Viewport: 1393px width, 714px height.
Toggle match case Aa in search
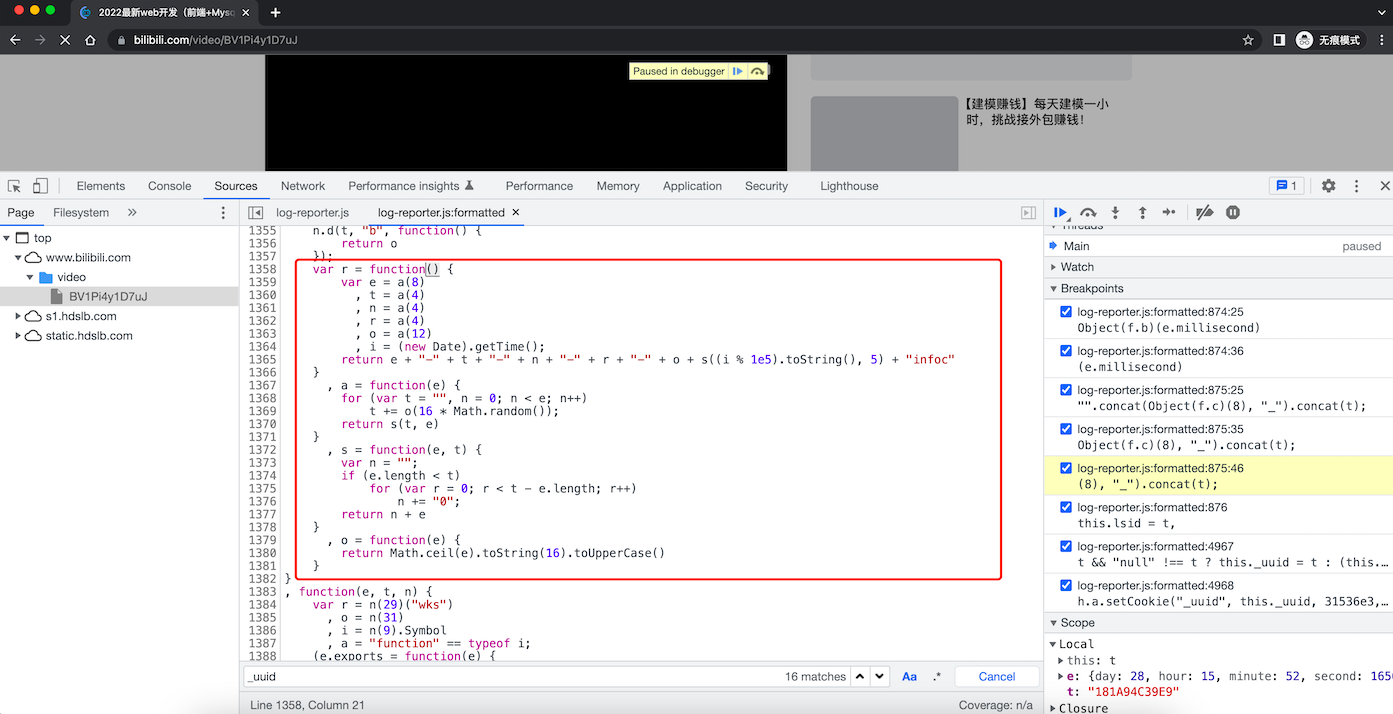click(910, 677)
